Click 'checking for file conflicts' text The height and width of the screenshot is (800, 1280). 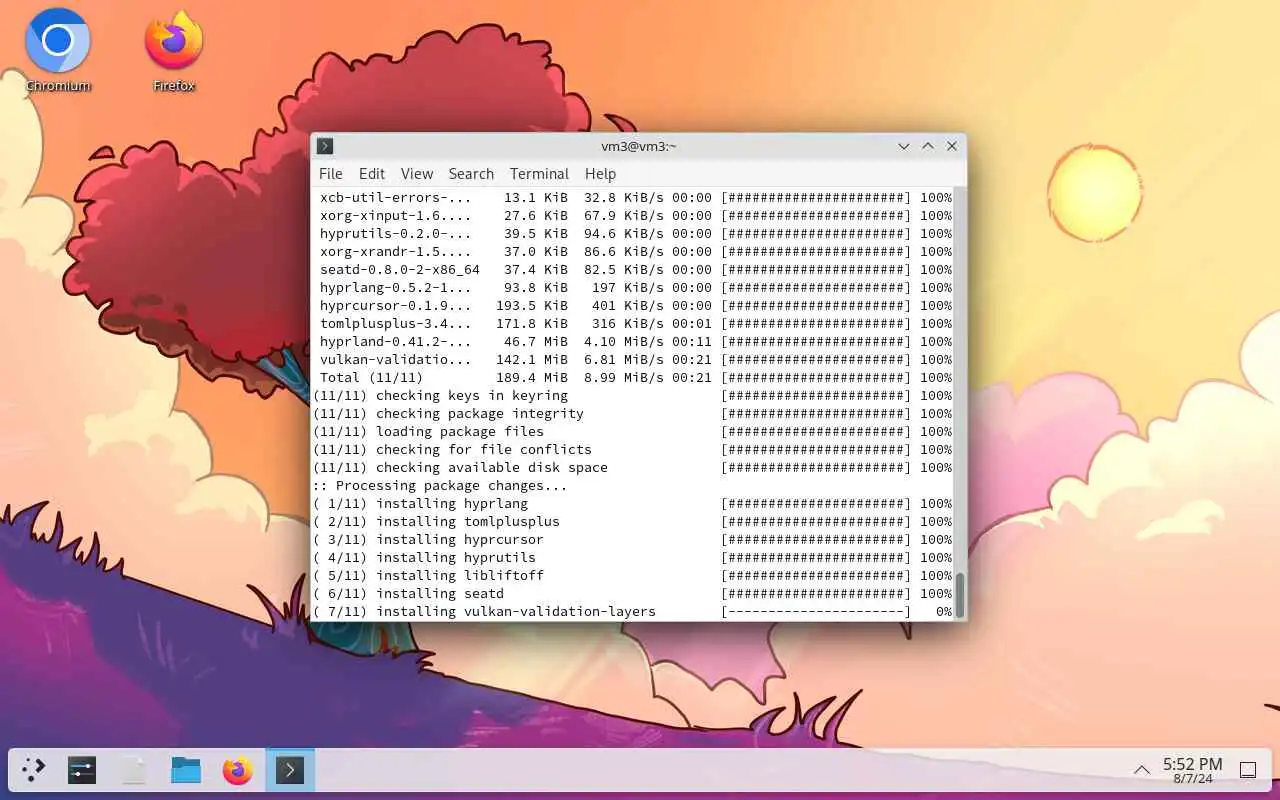pos(484,449)
